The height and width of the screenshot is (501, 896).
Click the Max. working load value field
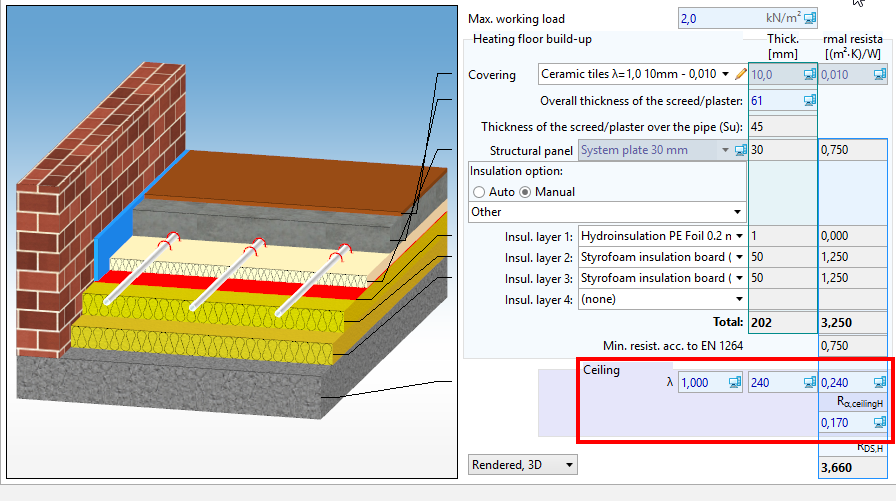740,18
